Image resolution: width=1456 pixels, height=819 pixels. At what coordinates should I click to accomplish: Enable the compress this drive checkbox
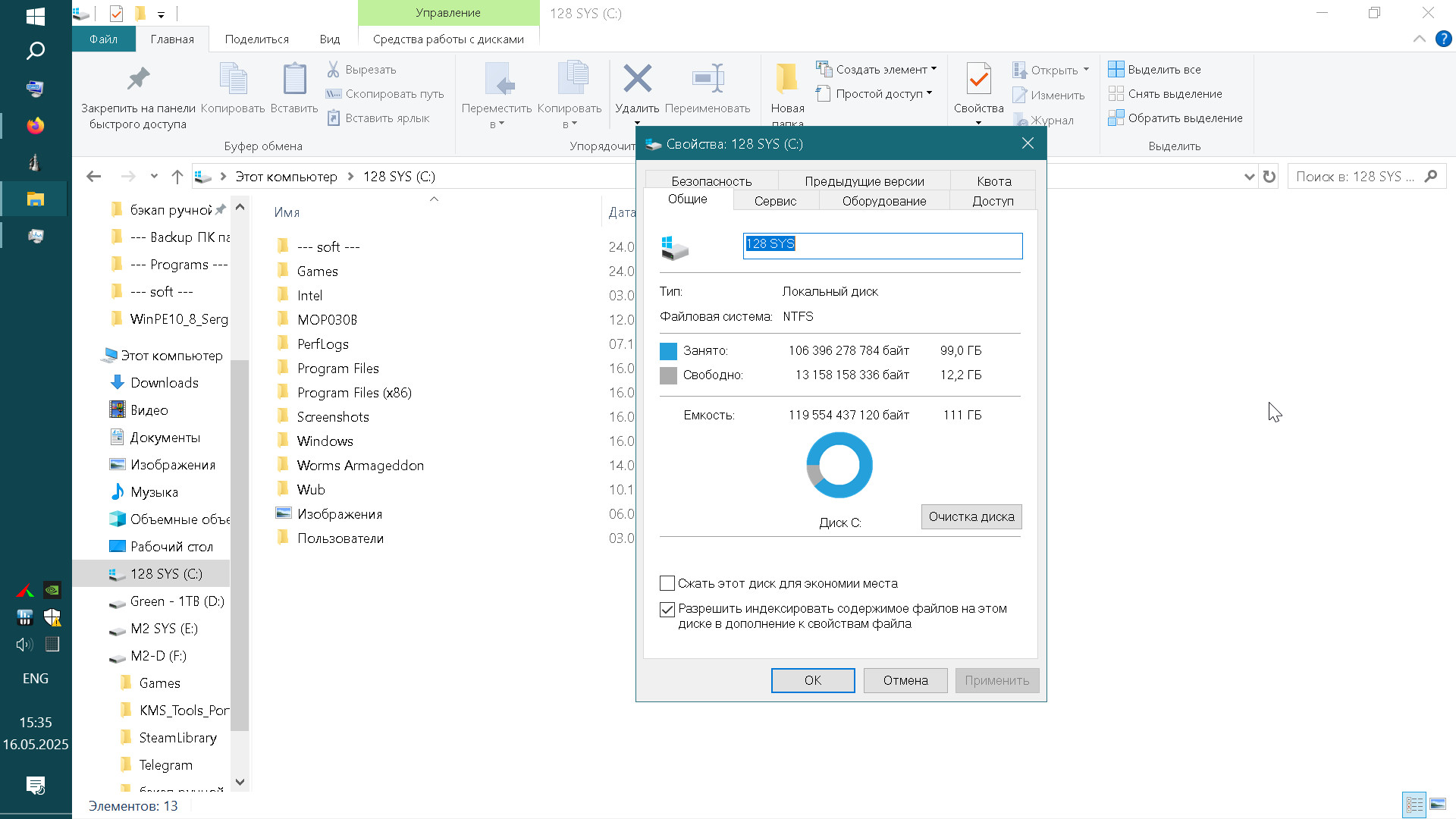667,583
